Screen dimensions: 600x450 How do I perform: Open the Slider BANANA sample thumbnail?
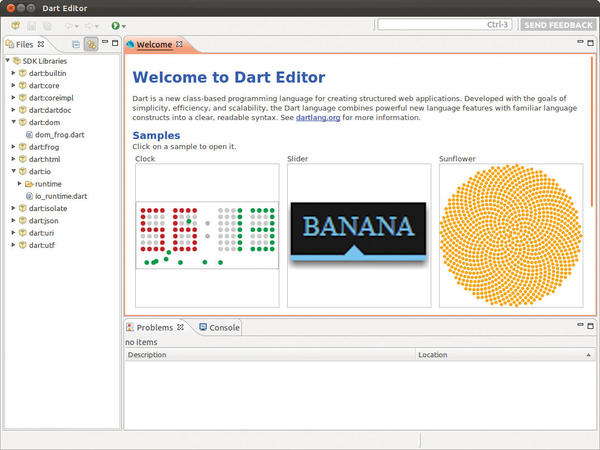point(359,235)
